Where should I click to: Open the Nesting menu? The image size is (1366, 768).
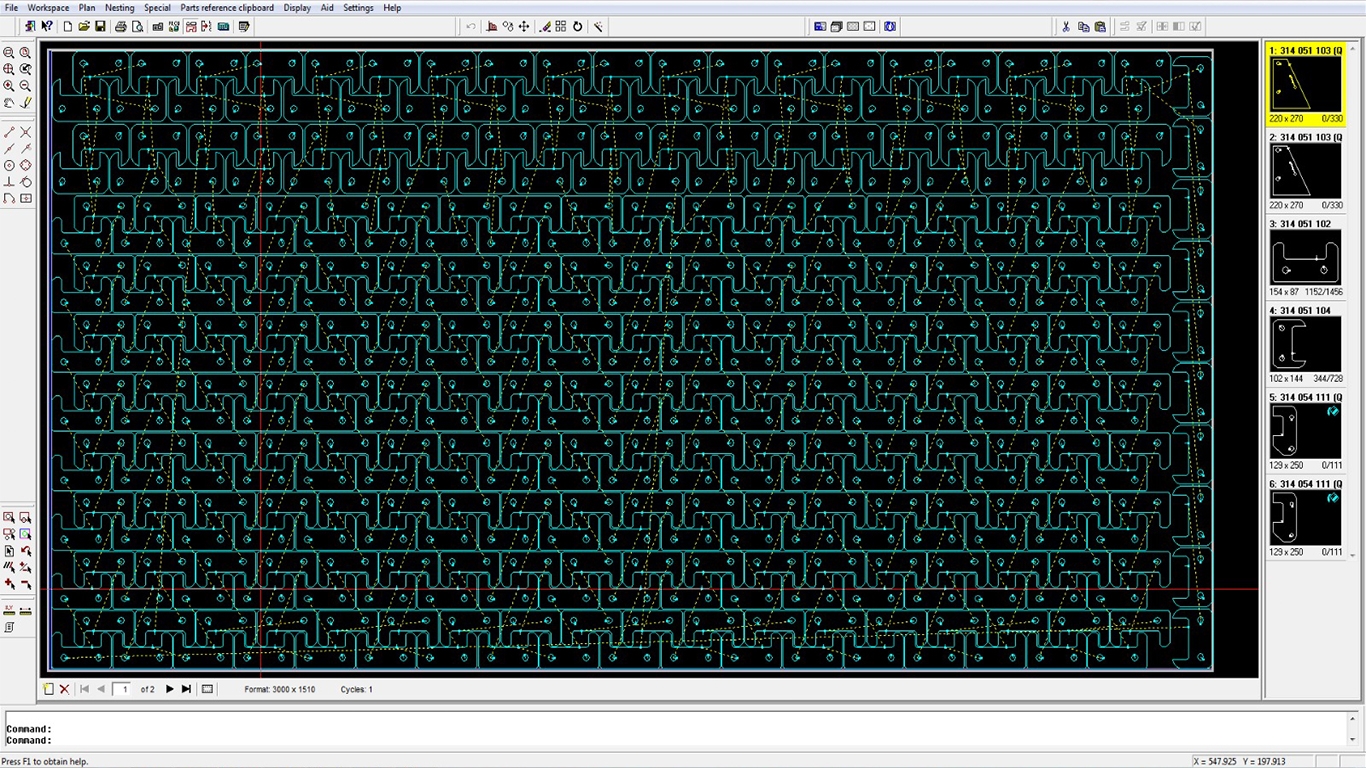tap(119, 8)
